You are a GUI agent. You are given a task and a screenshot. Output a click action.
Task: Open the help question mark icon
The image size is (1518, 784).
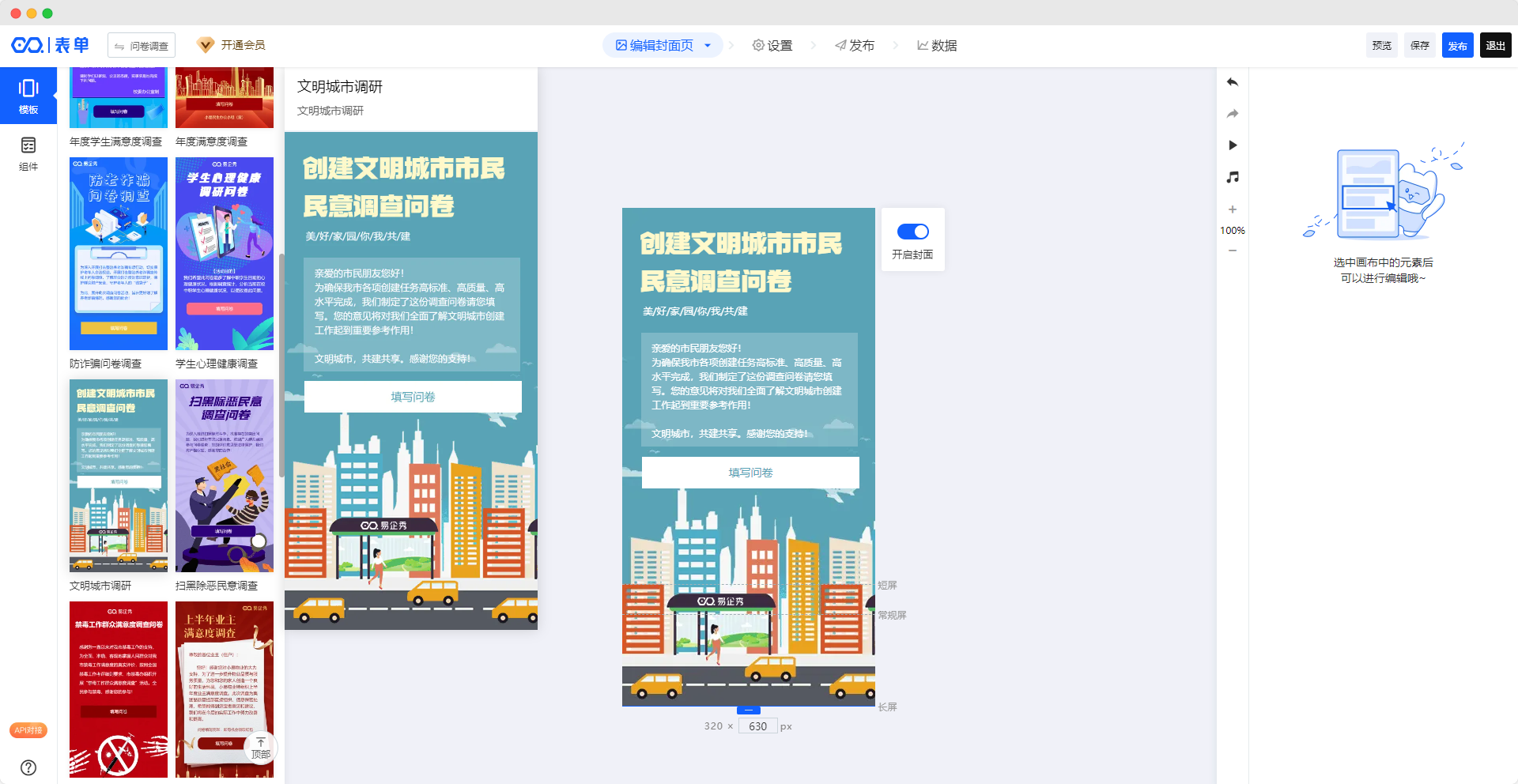(28, 767)
